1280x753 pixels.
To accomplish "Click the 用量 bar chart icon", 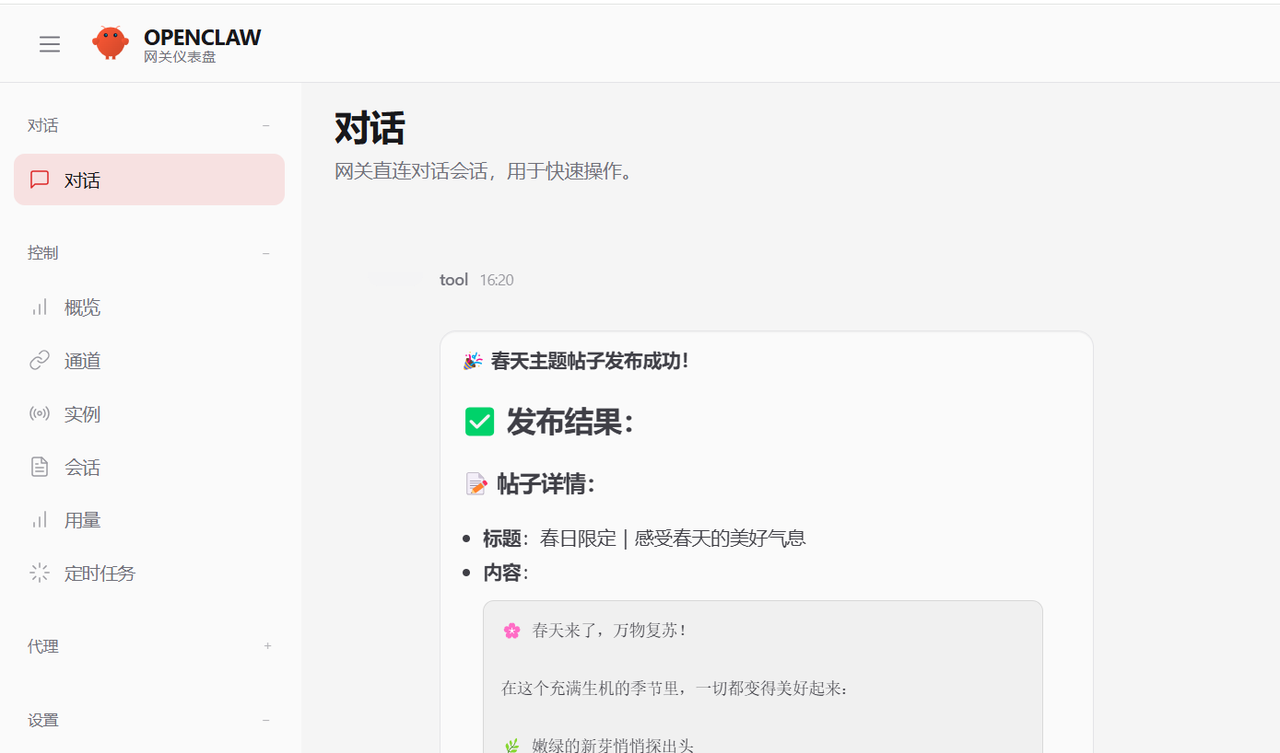I will (x=40, y=519).
